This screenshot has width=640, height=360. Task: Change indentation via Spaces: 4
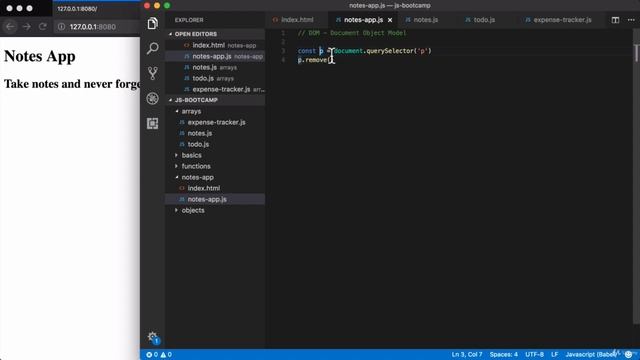click(504, 355)
